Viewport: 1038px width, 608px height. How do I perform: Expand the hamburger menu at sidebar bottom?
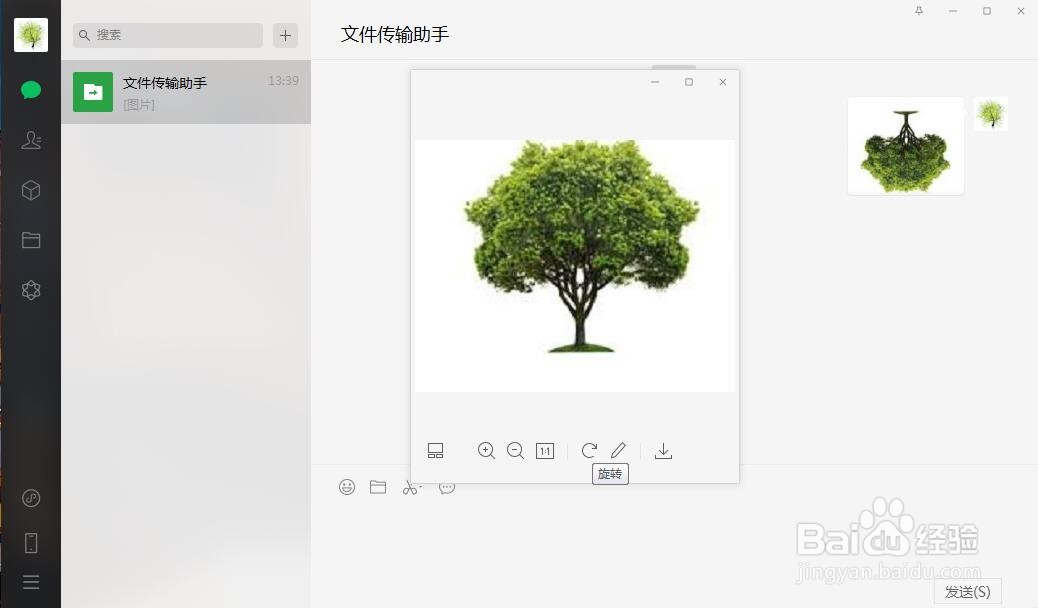click(x=31, y=581)
